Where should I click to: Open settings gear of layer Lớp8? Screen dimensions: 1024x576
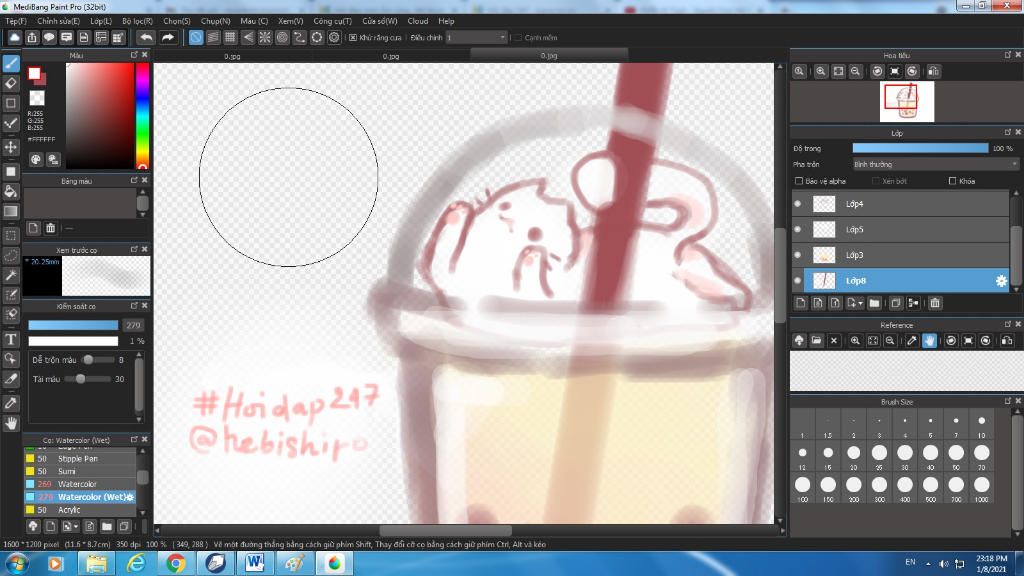(x=1001, y=281)
